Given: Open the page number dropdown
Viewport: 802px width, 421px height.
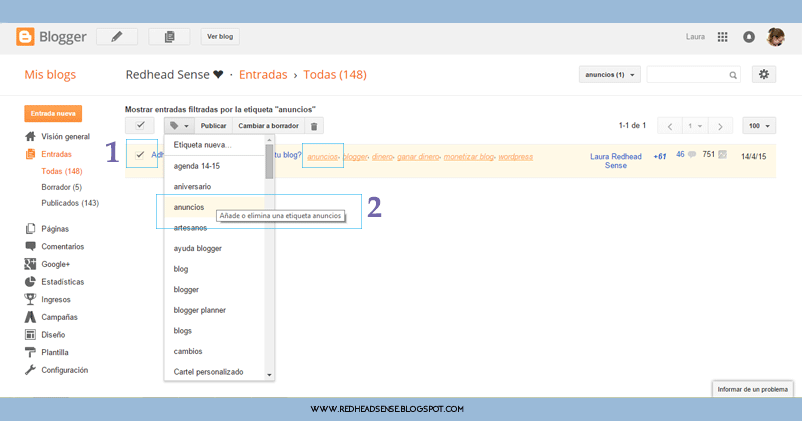Looking at the screenshot, I should click(x=695, y=126).
